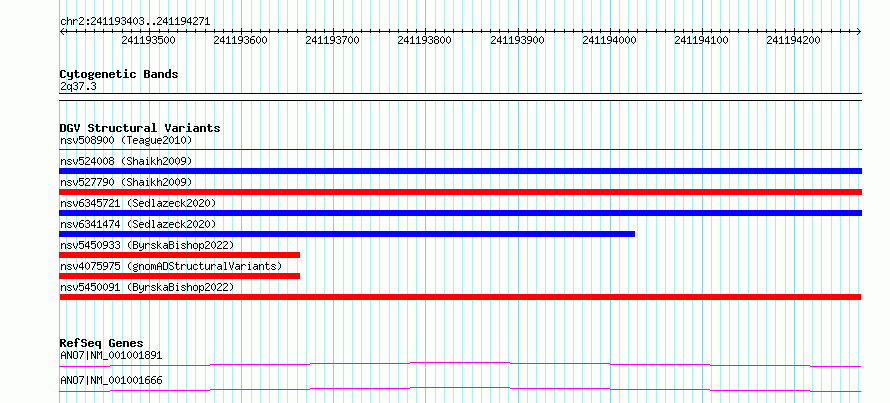This screenshot has height=403, width=890.
Task: Select the 2q37.3 band label
Action: (78, 86)
